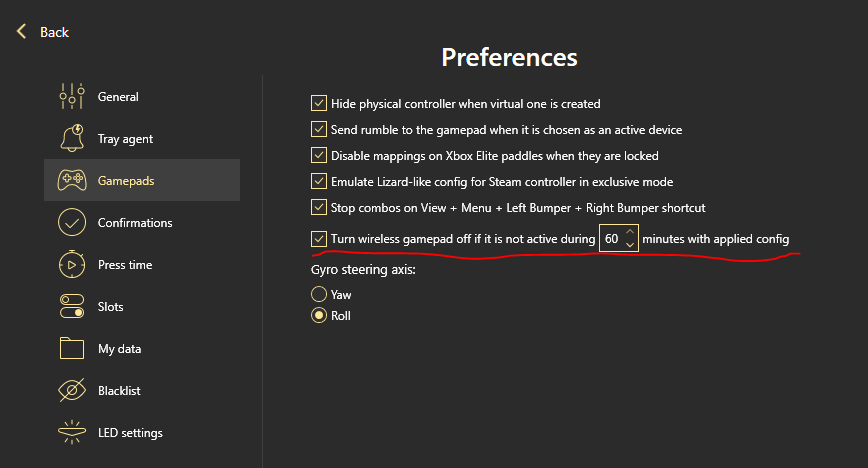Open General preferences sliders icon

click(x=72, y=96)
